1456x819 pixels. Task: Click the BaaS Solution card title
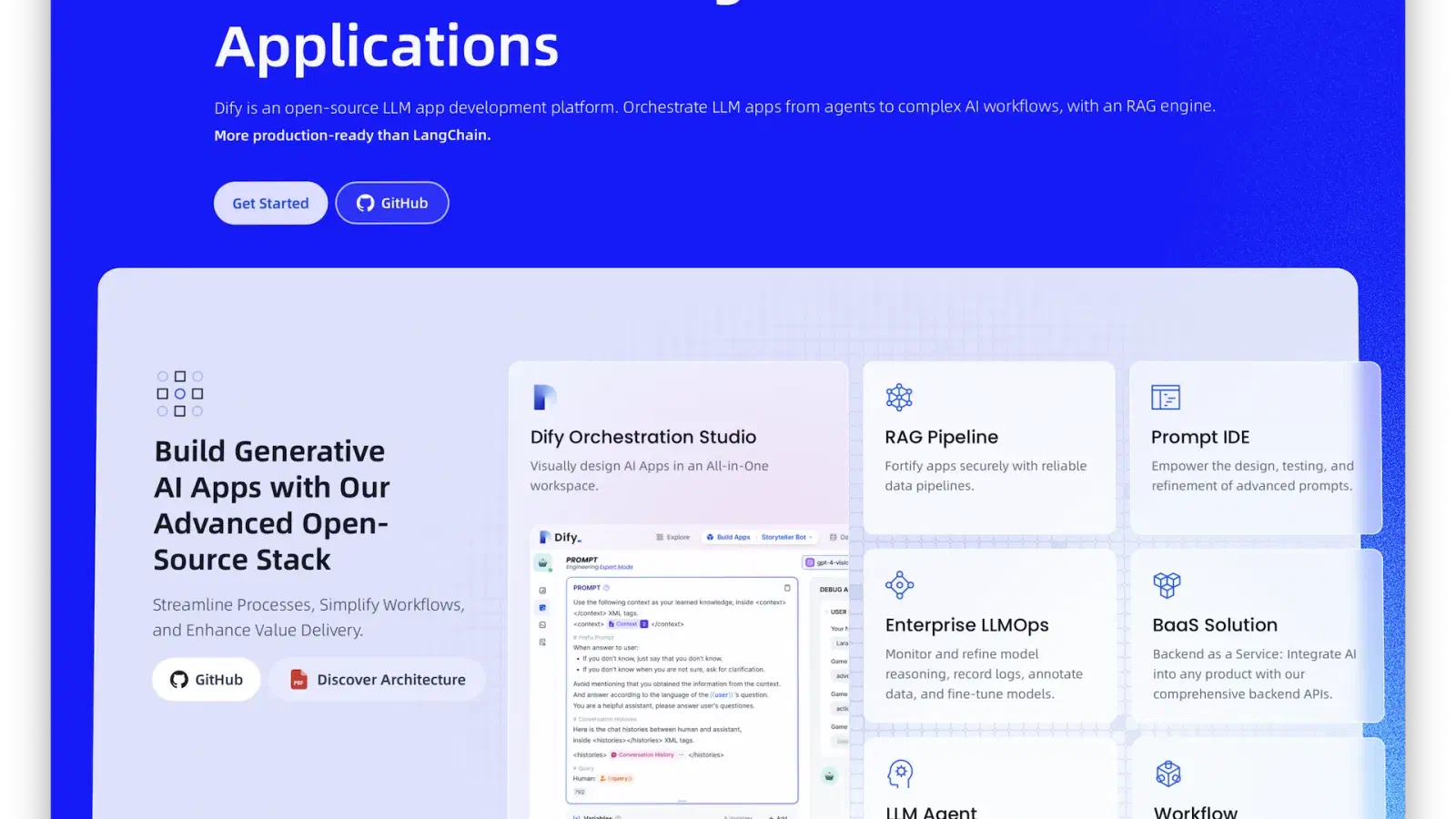pos(1215,625)
